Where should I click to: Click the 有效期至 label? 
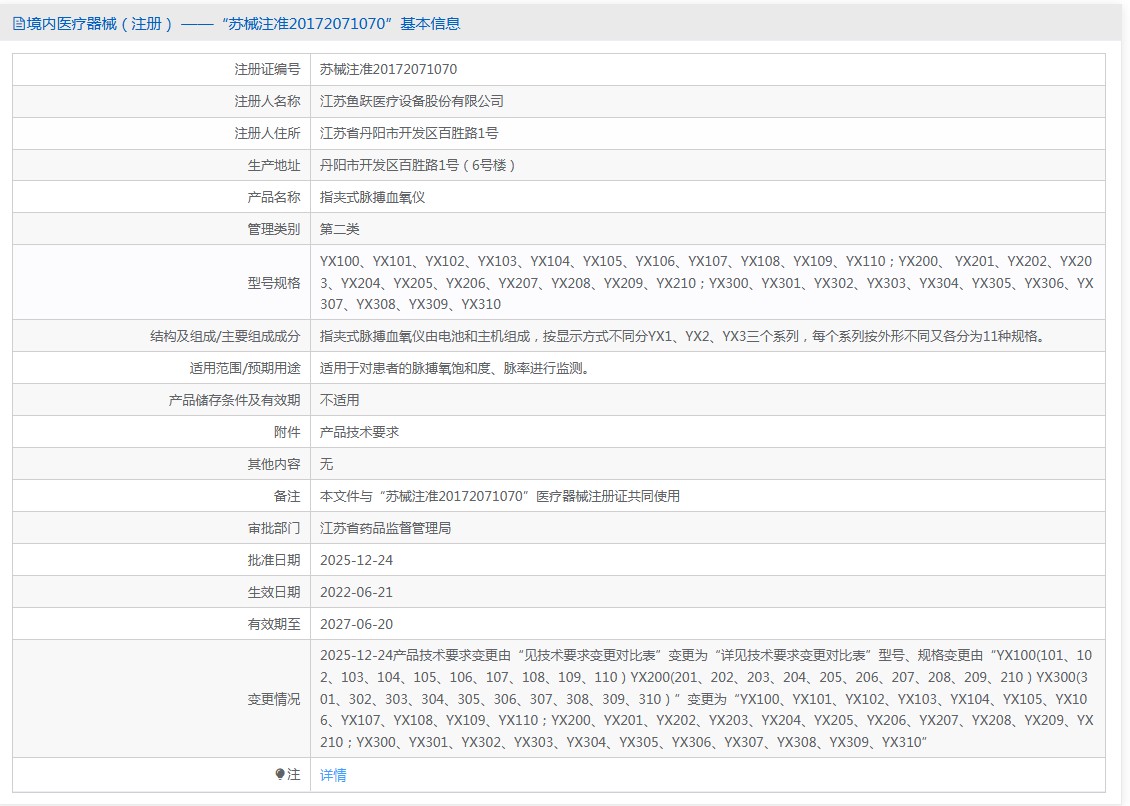coord(274,624)
